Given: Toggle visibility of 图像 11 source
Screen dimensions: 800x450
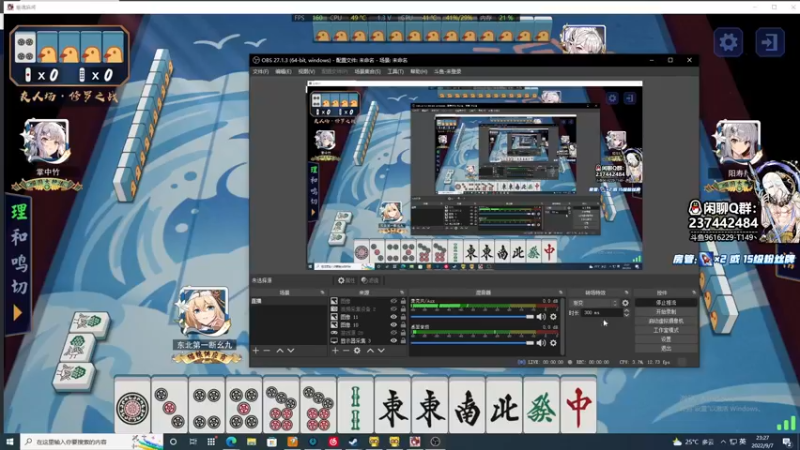Looking at the screenshot, I should coord(393,317).
